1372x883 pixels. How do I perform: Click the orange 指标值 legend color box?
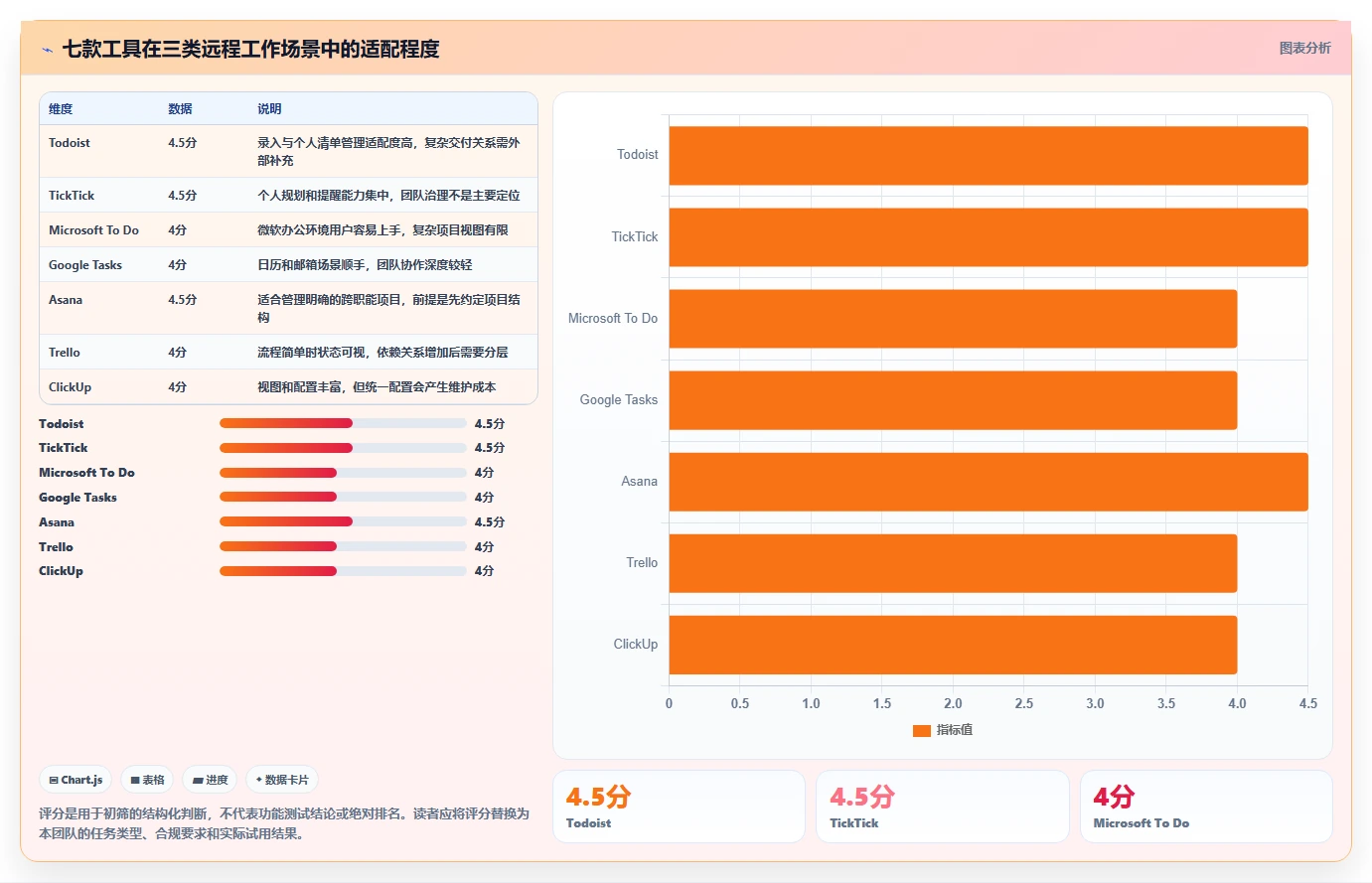(921, 730)
